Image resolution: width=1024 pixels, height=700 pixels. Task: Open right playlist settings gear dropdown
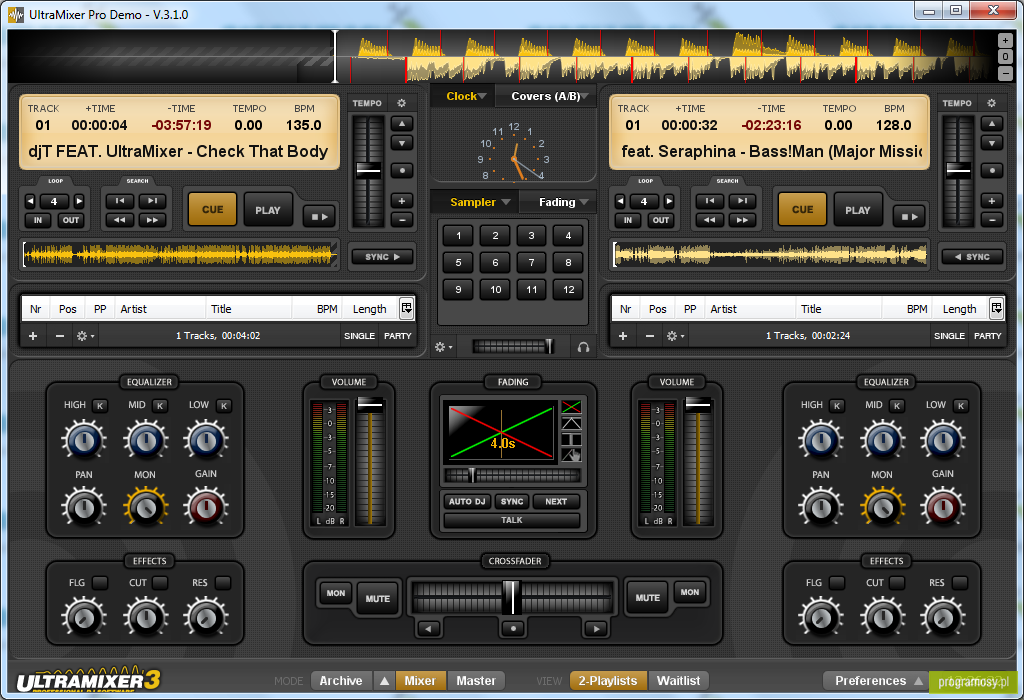(675, 336)
